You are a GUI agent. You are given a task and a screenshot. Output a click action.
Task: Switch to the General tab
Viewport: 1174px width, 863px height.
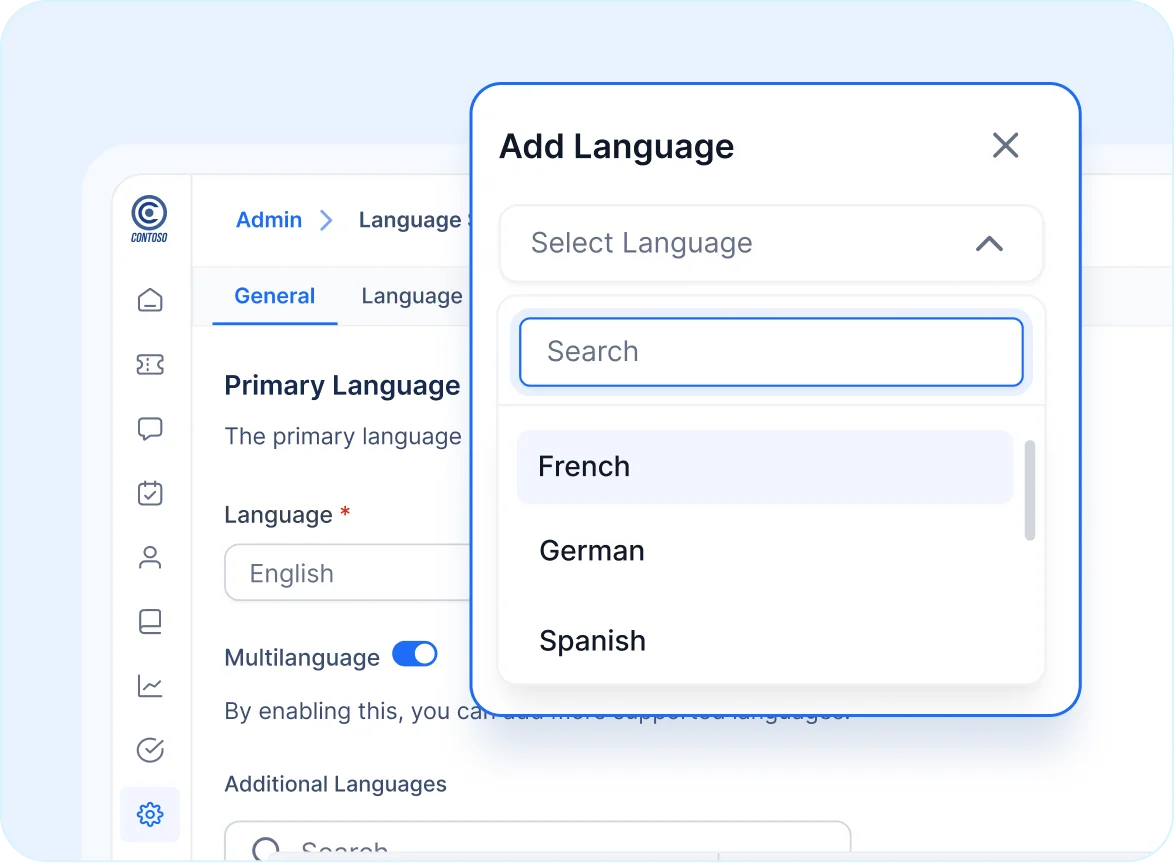[x=274, y=296]
